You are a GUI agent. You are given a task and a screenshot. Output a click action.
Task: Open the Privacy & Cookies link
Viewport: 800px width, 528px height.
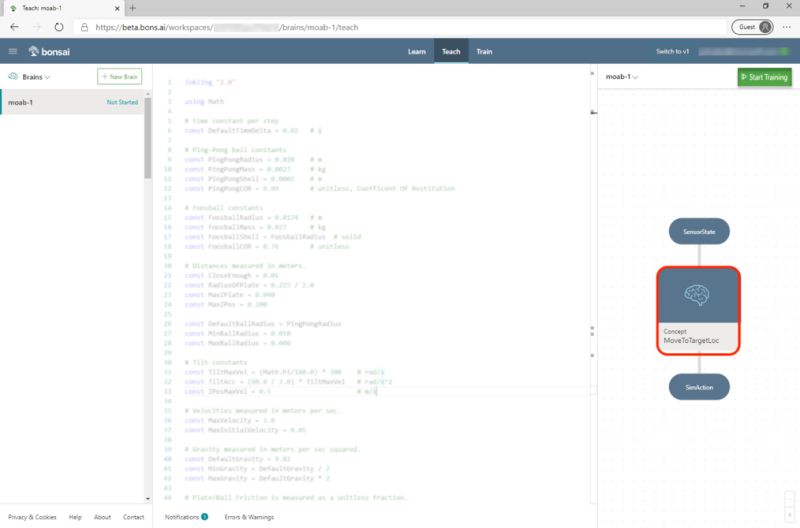click(32, 517)
